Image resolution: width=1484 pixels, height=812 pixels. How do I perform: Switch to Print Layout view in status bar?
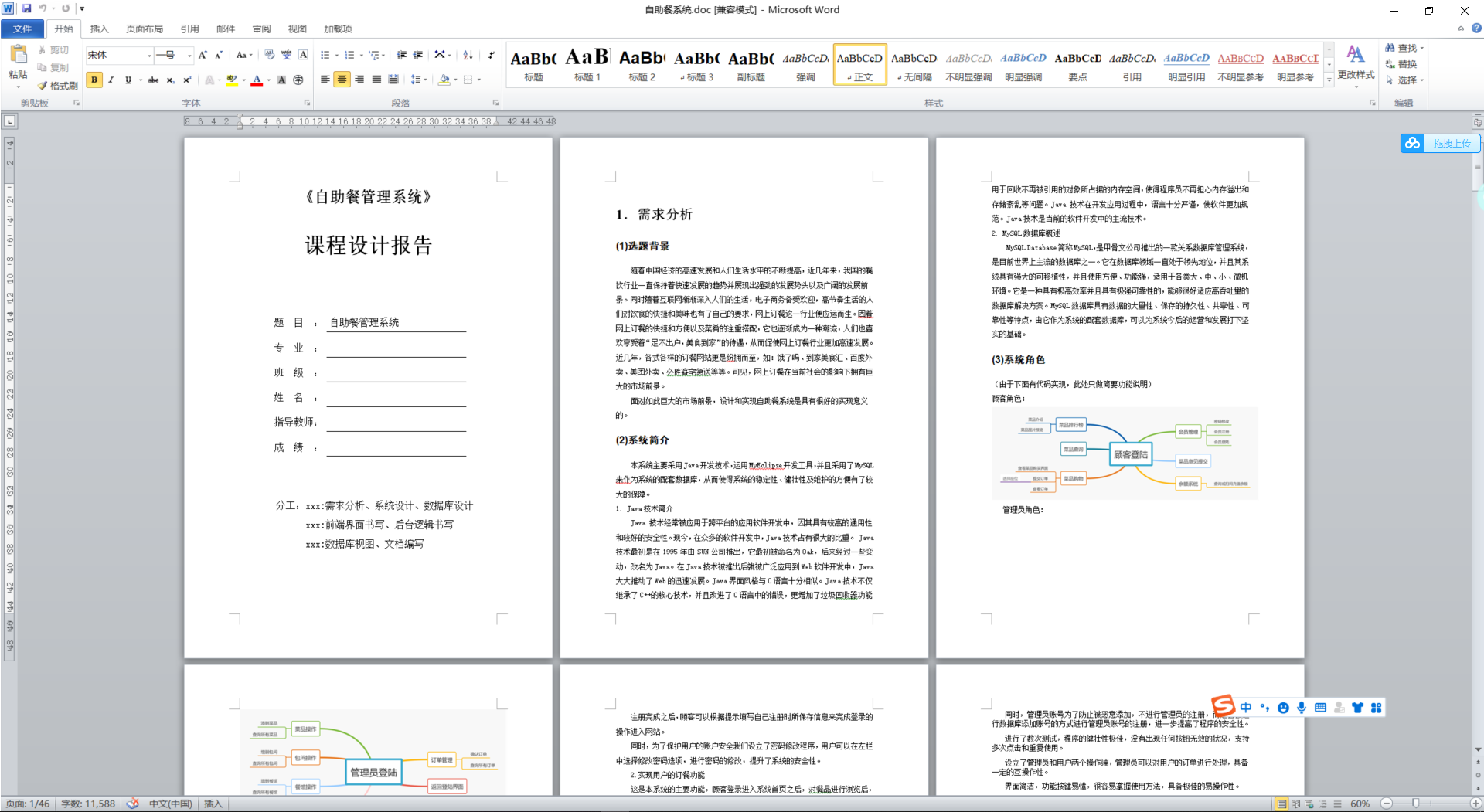click(x=1281, y=804)
